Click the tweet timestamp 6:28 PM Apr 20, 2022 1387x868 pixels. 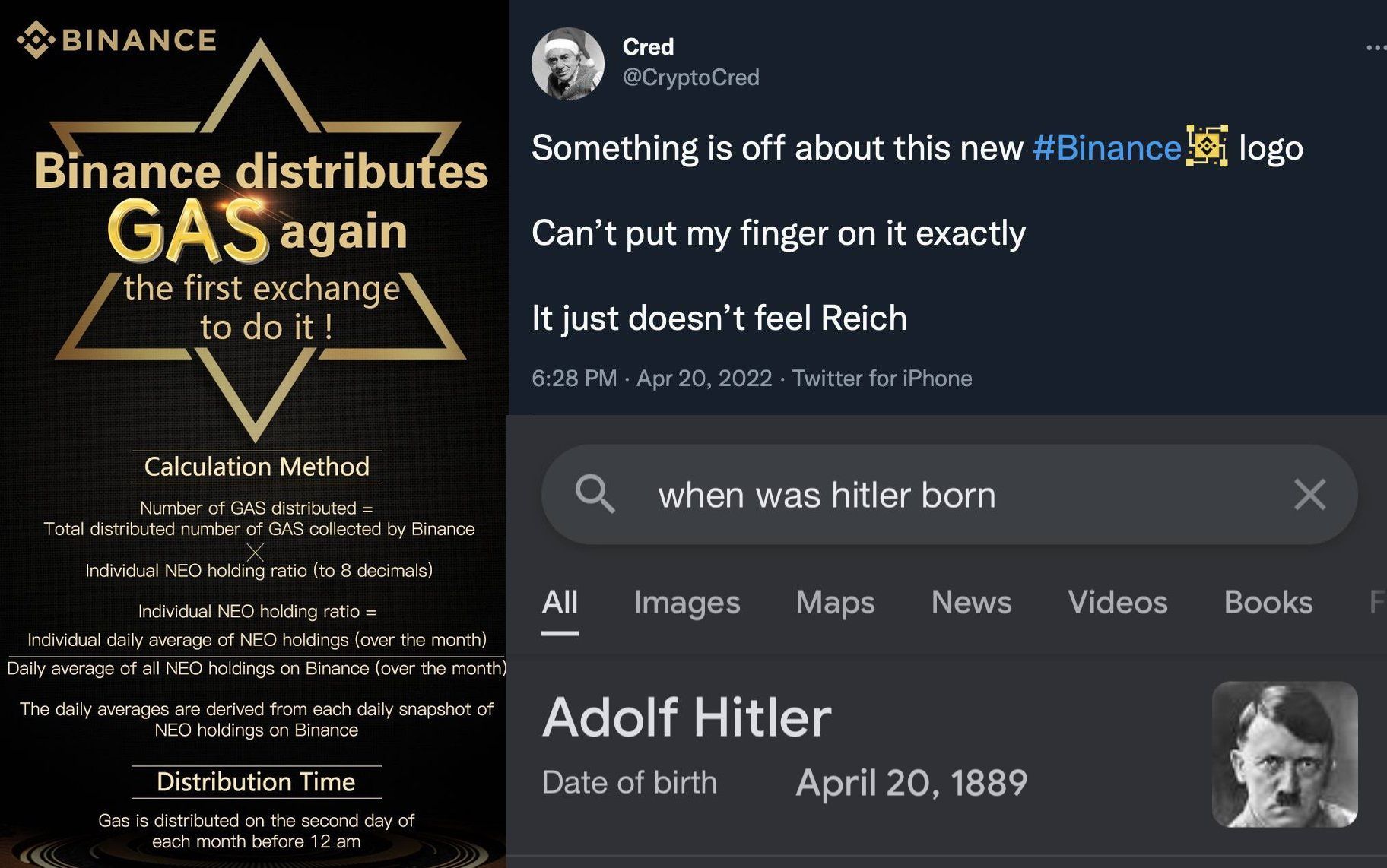point(652,378)
